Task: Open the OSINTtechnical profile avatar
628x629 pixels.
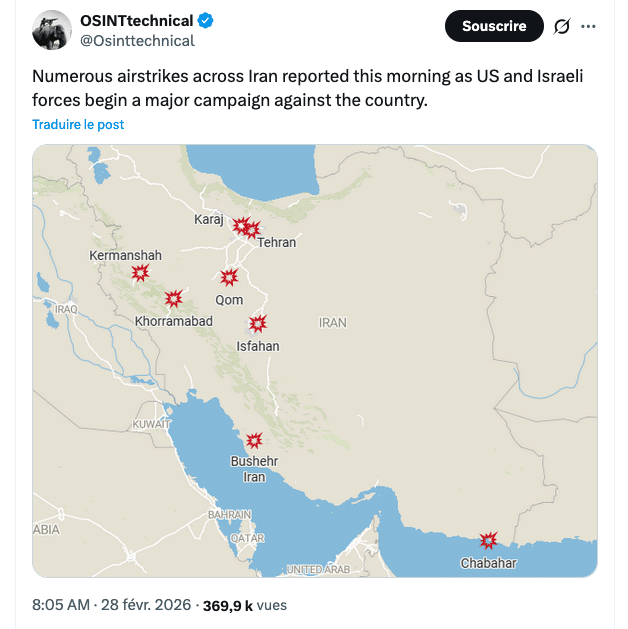Action: pyautogui.click(x=51, y=31)
